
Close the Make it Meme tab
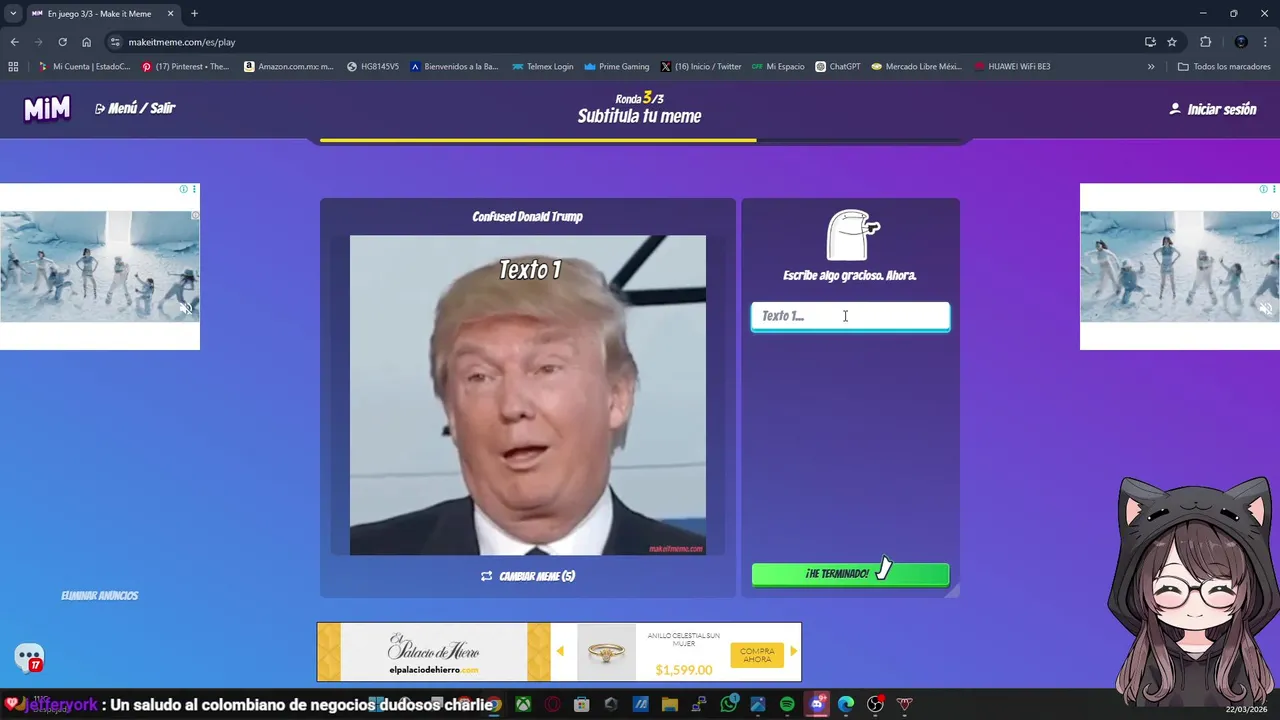pos(170,14)
